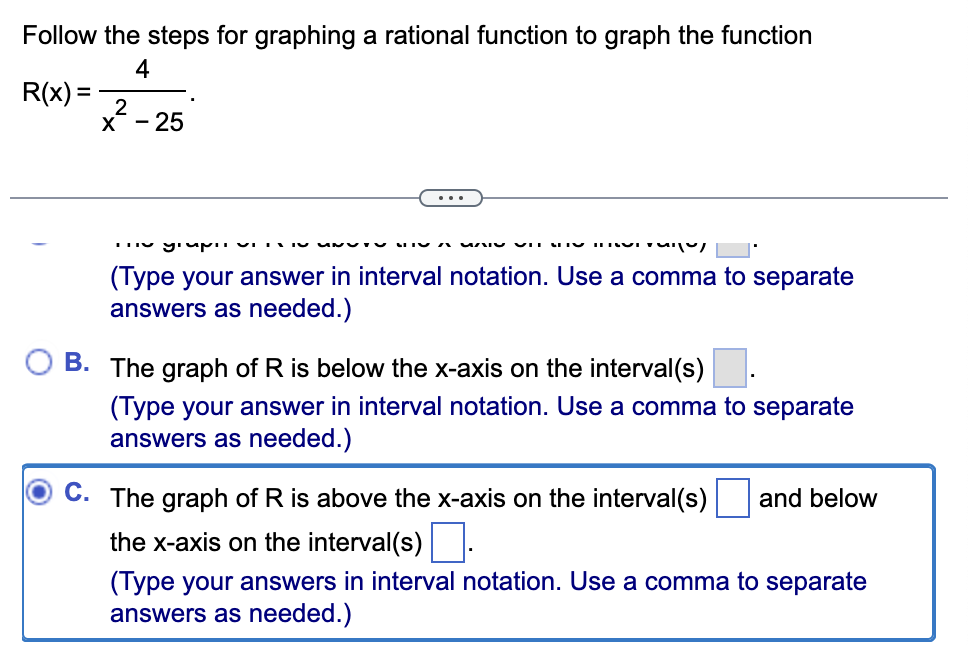Click the letter label 'C.' in option C
This screenshot has width=968, height=646.
click(x=75, y=489)
